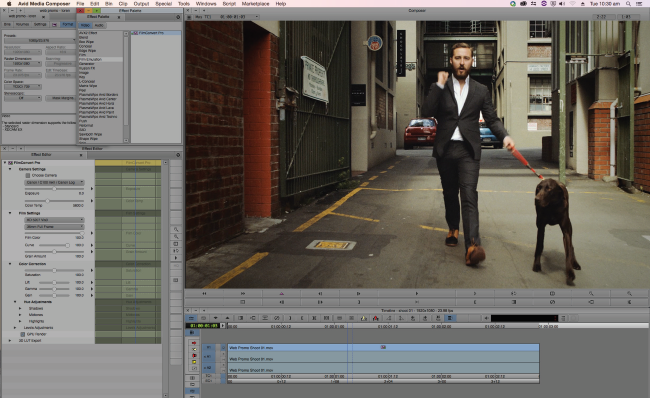Screen dimensions: 650x398
Task: Click the timeline timecode display
Action: 204,326
